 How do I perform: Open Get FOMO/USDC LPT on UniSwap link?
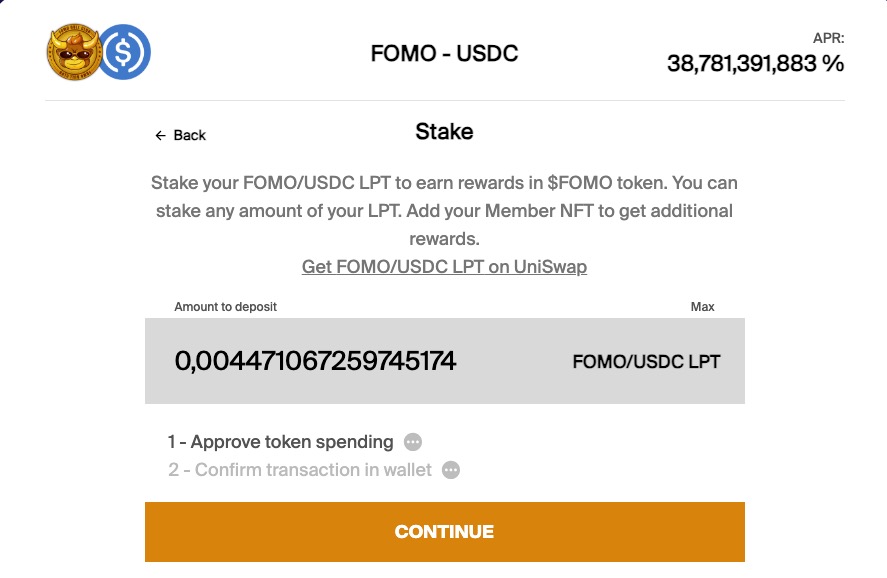(x=444, y=267)
